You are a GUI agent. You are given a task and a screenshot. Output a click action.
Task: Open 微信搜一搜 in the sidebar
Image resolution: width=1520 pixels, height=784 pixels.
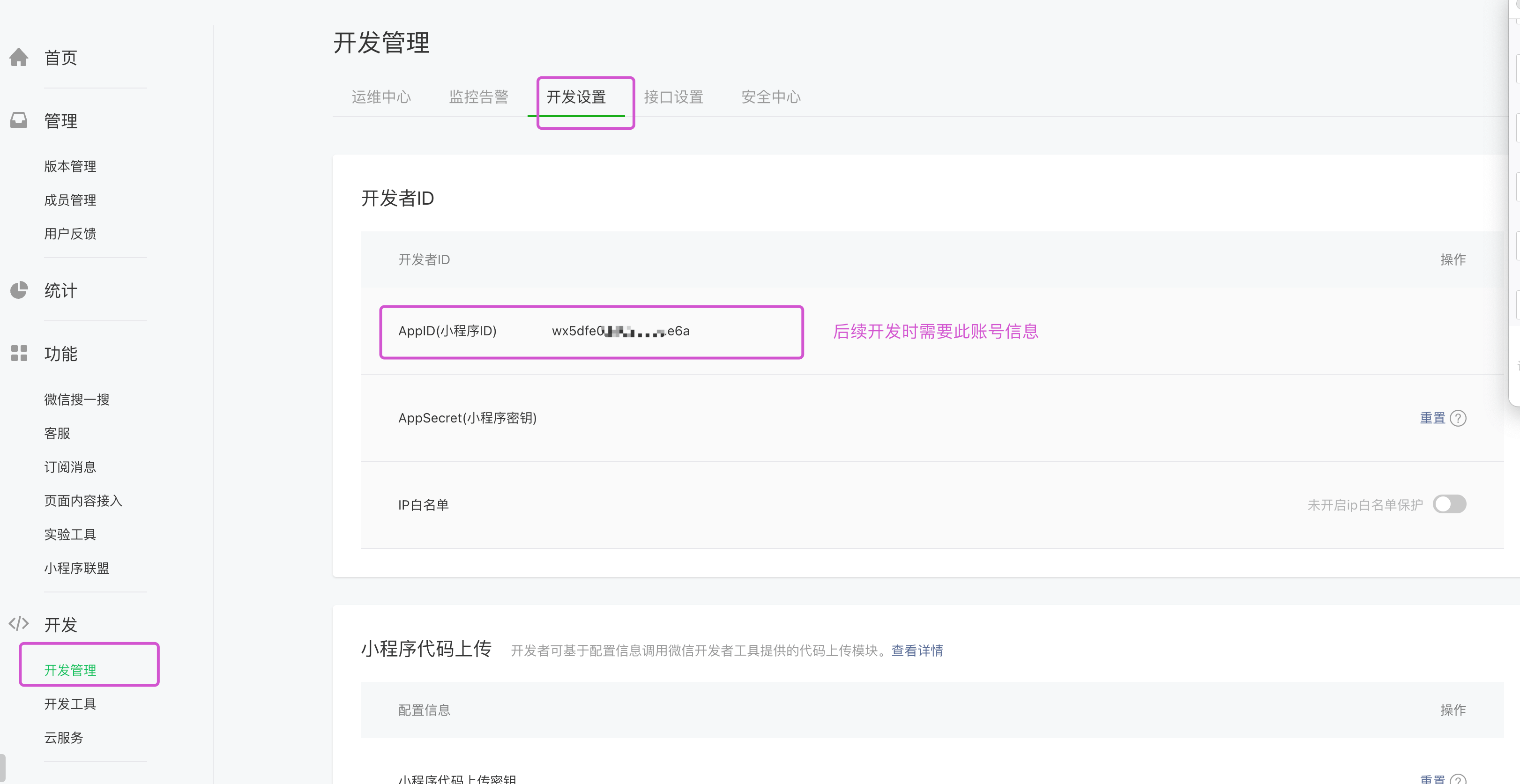77,399
